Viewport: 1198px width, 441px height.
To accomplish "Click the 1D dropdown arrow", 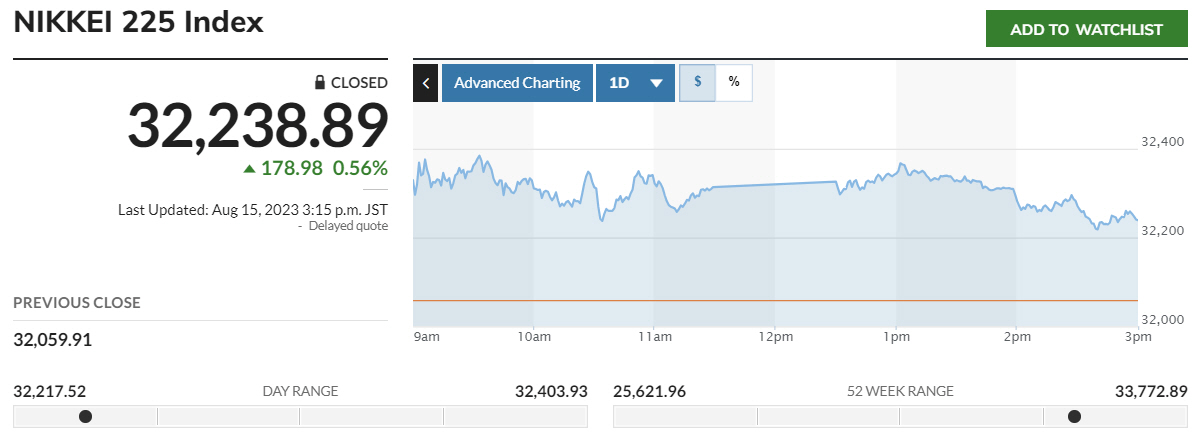I will (656, 83).
